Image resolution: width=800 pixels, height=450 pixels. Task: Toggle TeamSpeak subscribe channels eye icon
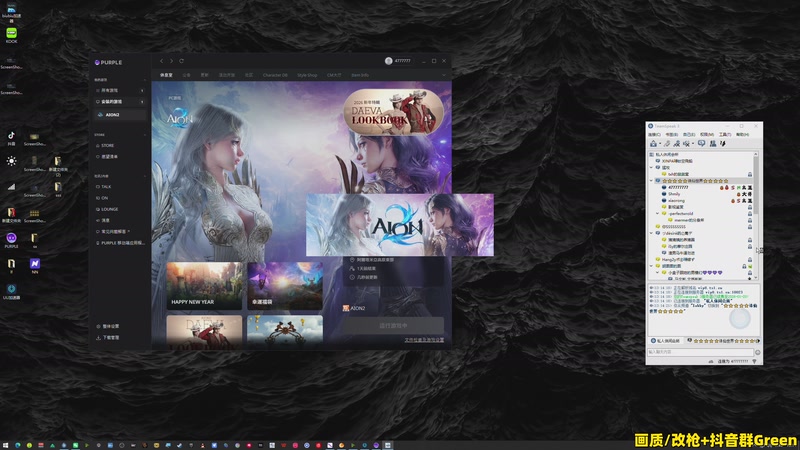[x=686, y=144]
